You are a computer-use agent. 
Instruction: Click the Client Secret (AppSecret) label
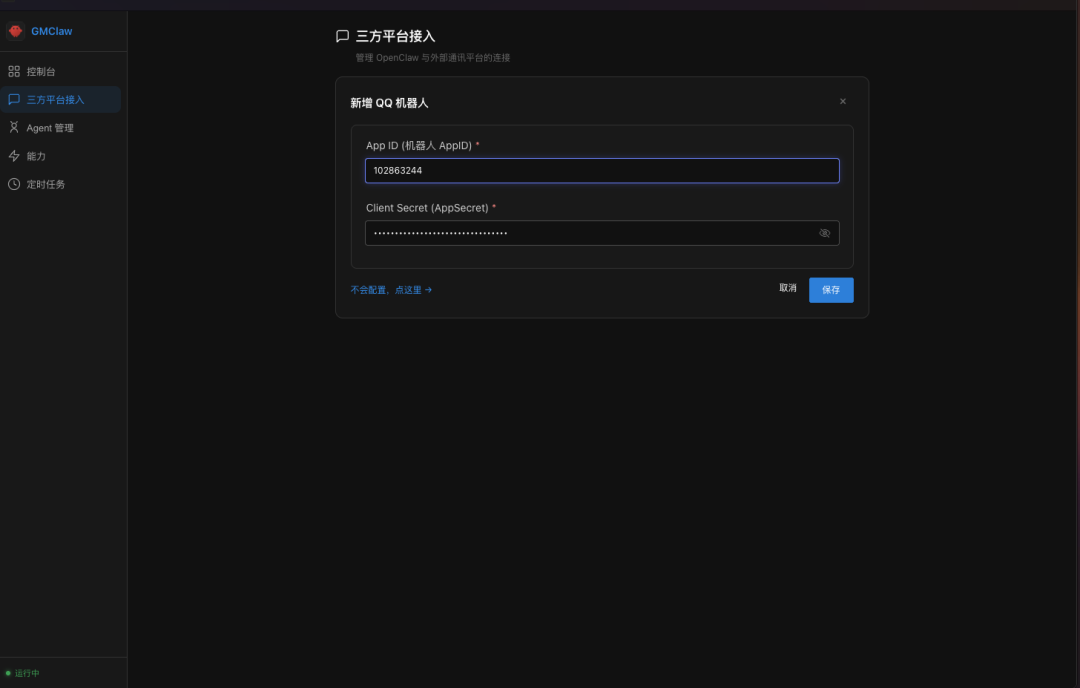coord(427,208)
